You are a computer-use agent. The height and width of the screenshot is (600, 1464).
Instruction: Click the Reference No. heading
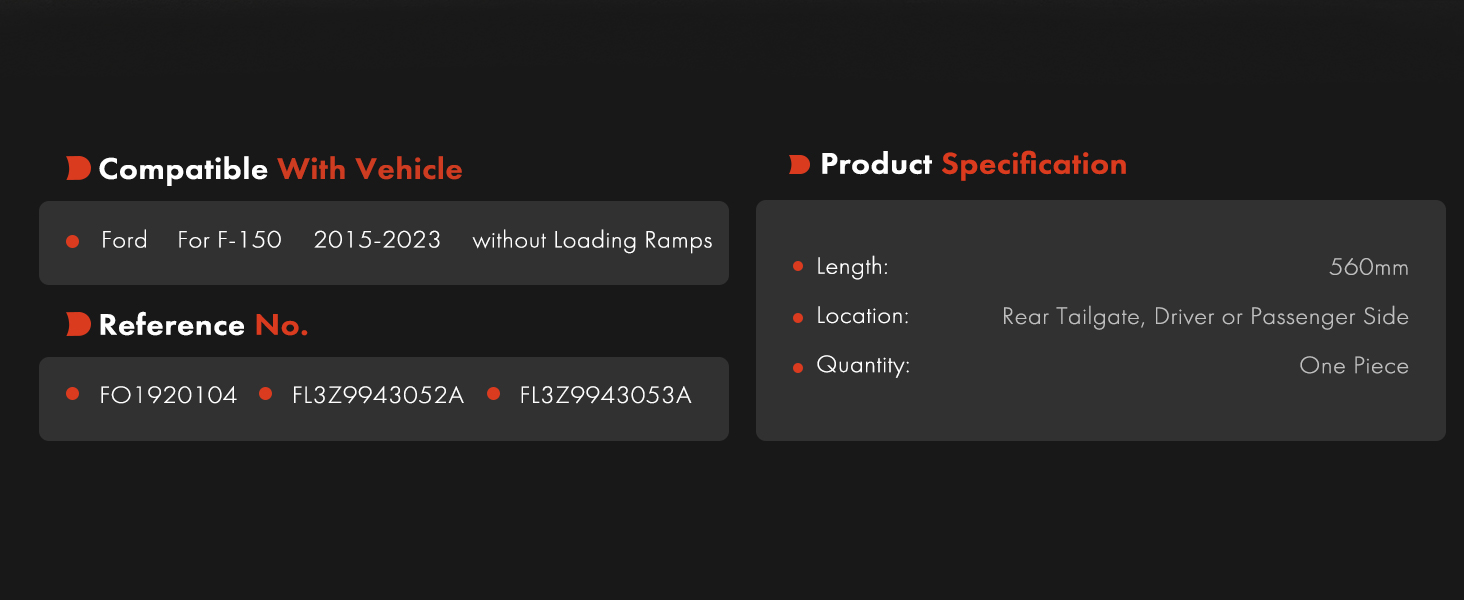pyautogui.click(x=203, y=325)
